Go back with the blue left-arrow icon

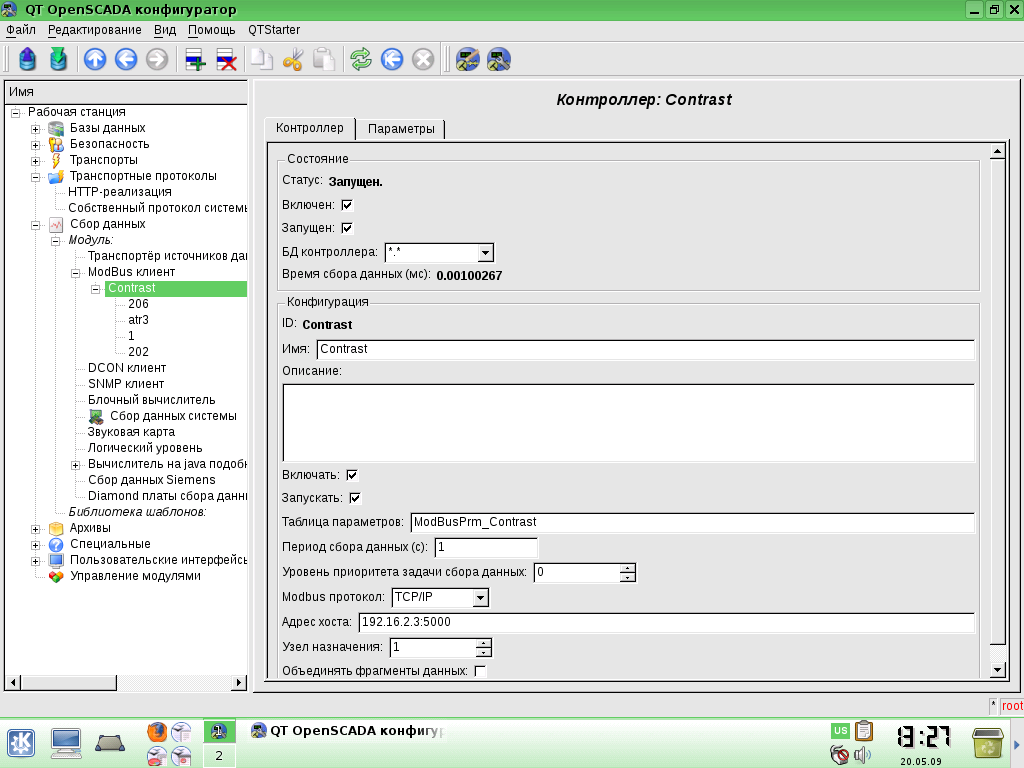click(126, 60)
